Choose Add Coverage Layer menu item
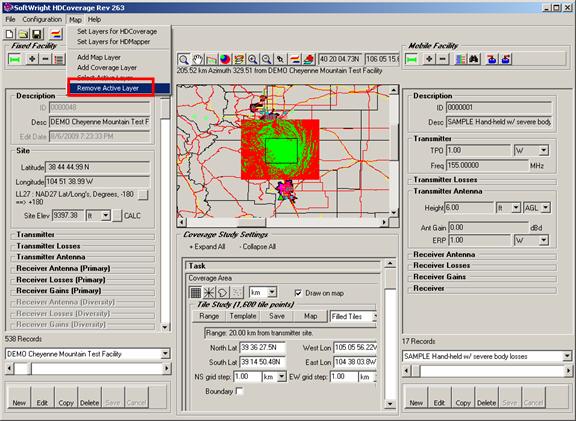 click(107, 68)
